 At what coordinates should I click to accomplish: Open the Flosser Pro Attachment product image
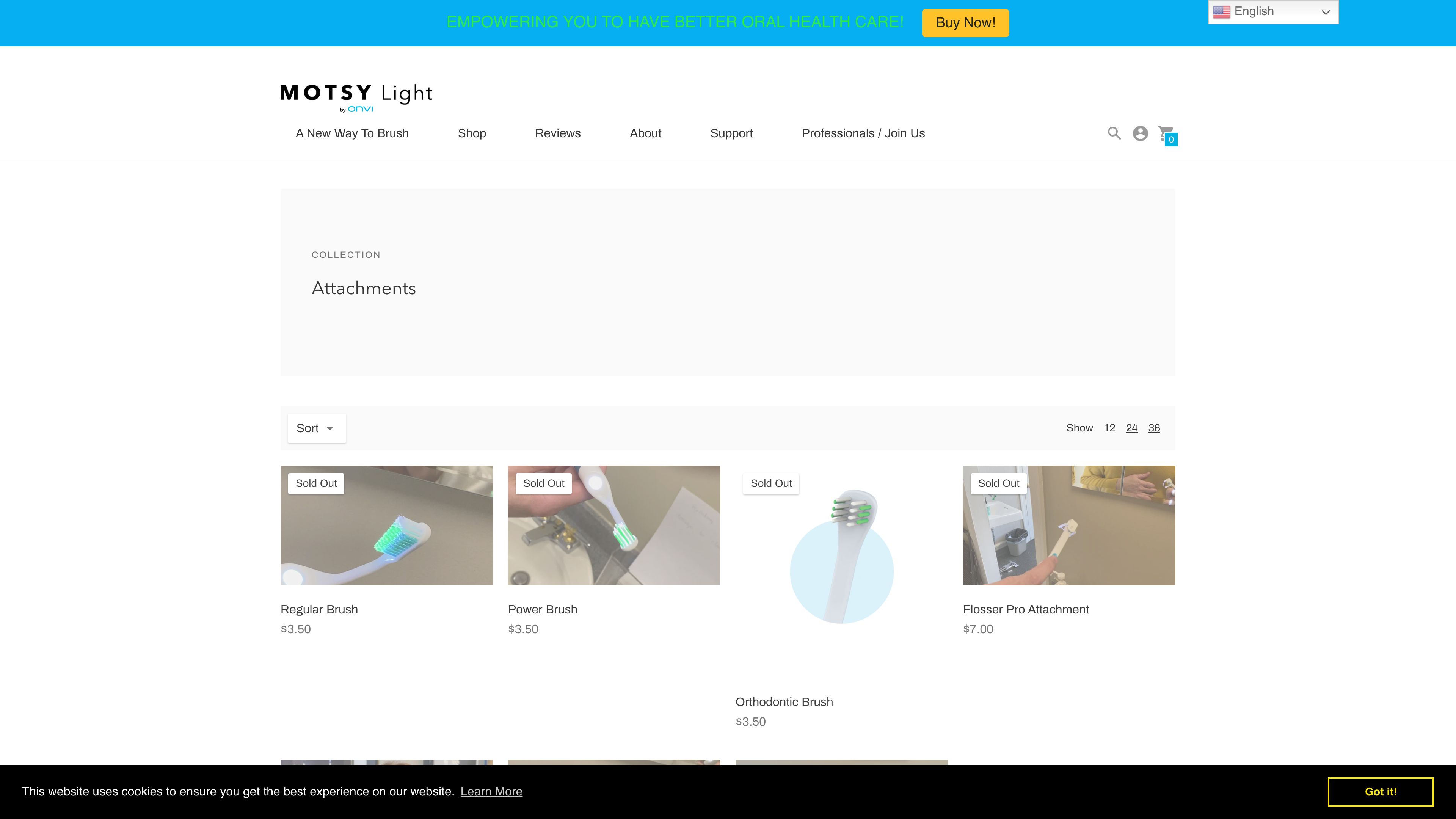tap(1068, 525)
